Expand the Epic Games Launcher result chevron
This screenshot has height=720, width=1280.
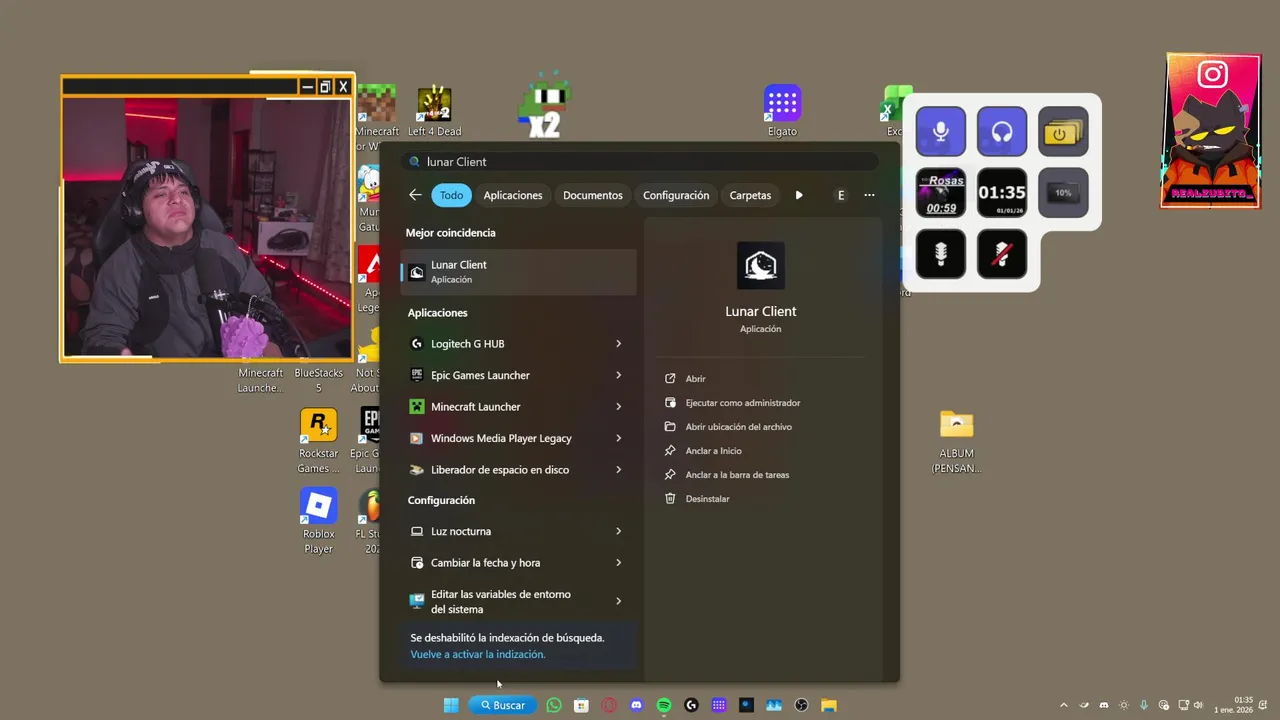(x=618, y=375)
